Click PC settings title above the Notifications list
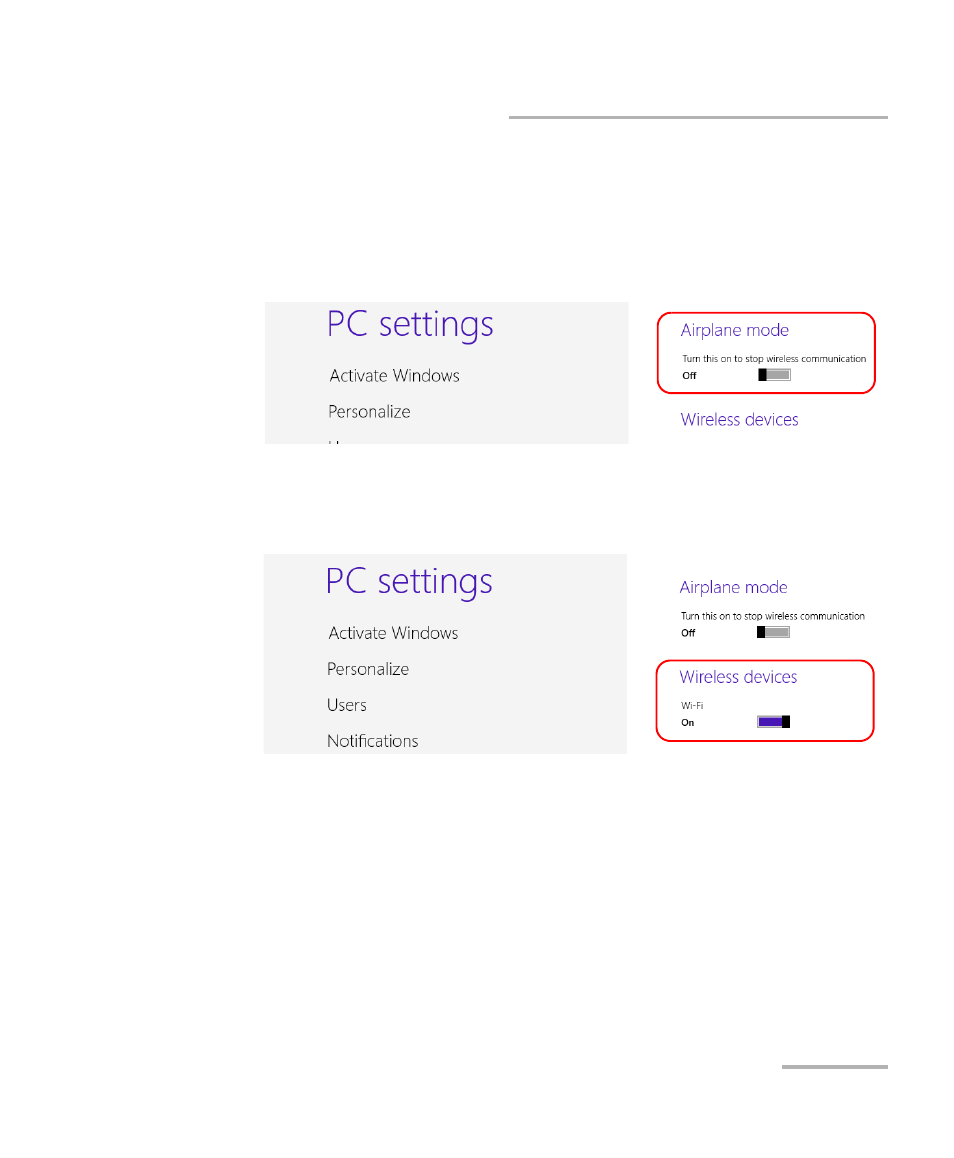 [x=408, y=581]
